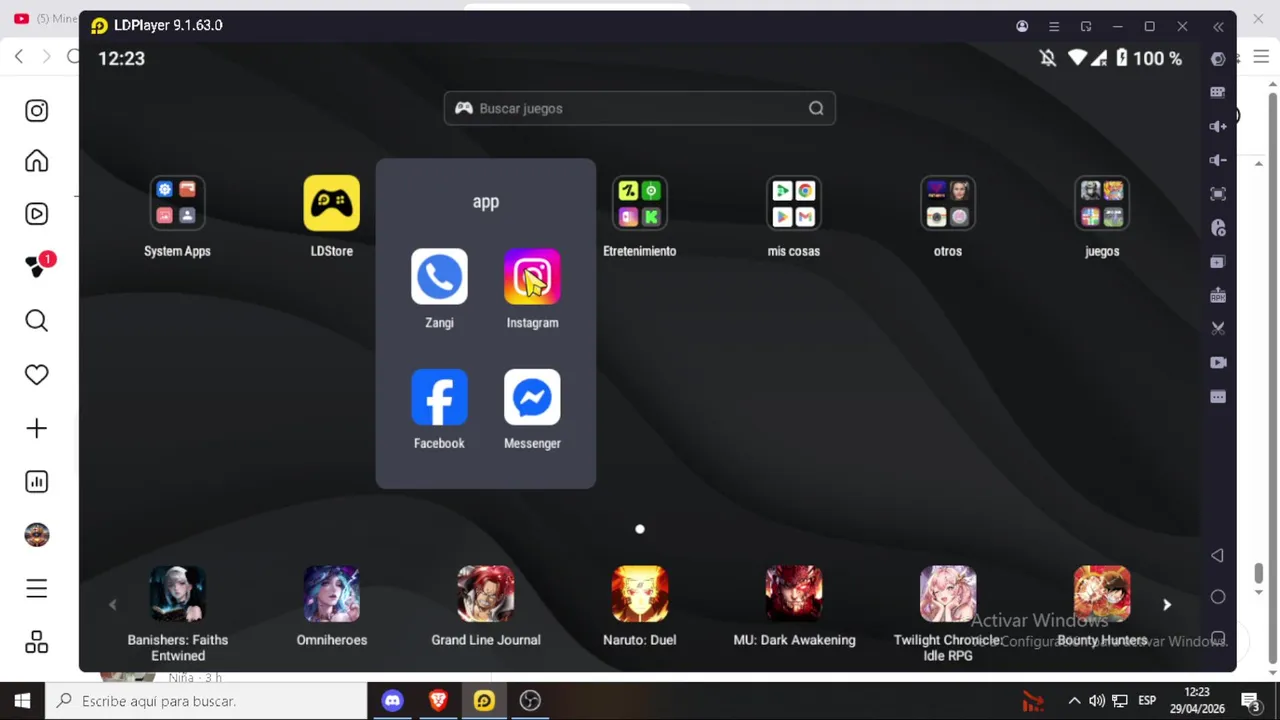
Task: Click the Android silent notifications bell
Action: 1048,58
